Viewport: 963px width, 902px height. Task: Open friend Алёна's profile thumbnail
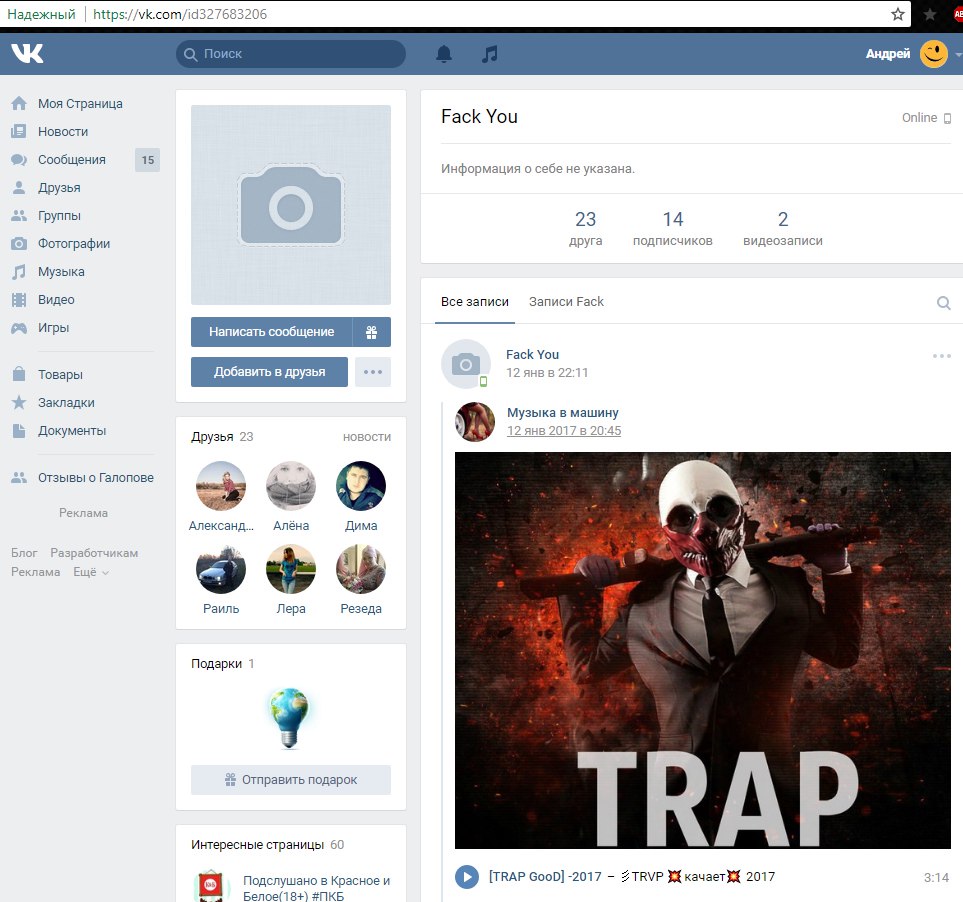[x=291, y=486]
